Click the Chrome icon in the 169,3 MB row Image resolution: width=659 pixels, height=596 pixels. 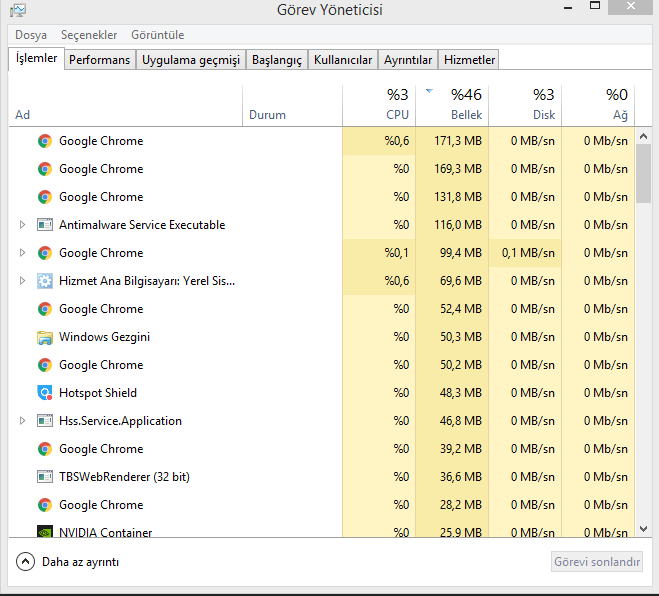click(45, 169)
